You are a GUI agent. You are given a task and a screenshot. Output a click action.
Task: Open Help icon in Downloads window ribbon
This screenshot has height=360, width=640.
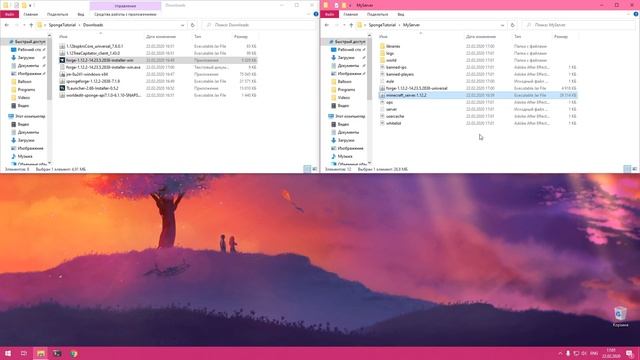(x=316, y=14)
